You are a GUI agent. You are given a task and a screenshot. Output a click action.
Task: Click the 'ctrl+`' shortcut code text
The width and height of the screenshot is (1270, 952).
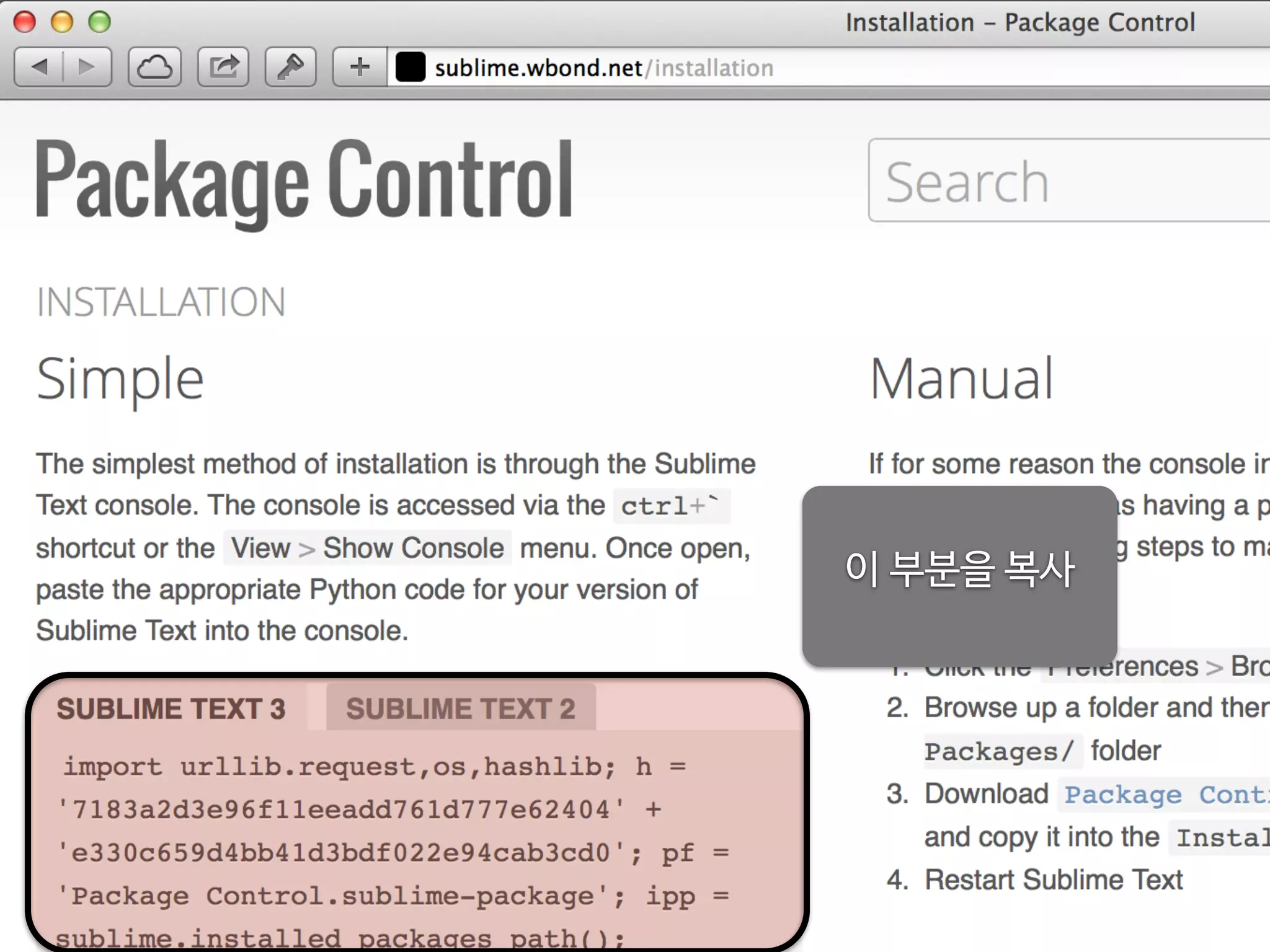670,506
